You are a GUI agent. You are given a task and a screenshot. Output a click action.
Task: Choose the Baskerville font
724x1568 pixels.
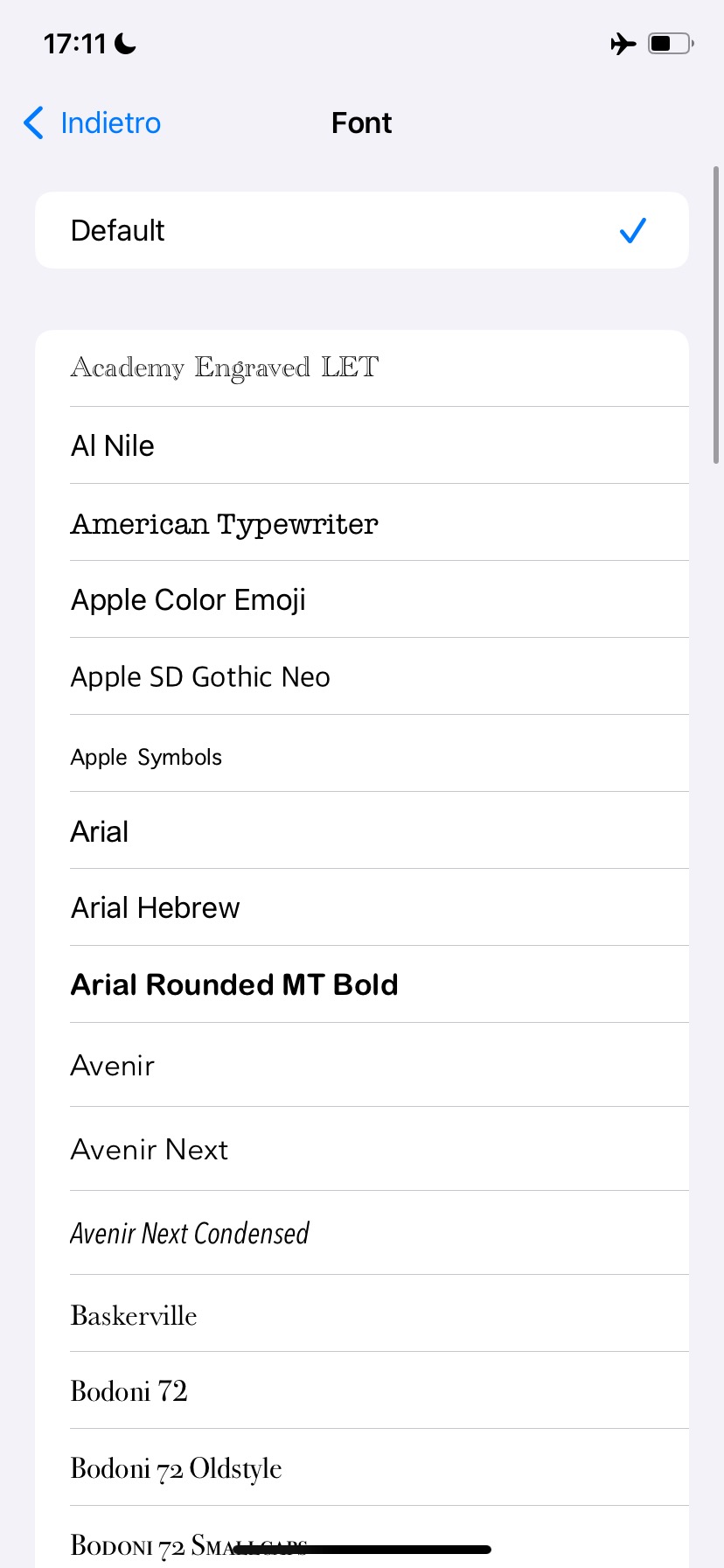(134, 1315)
